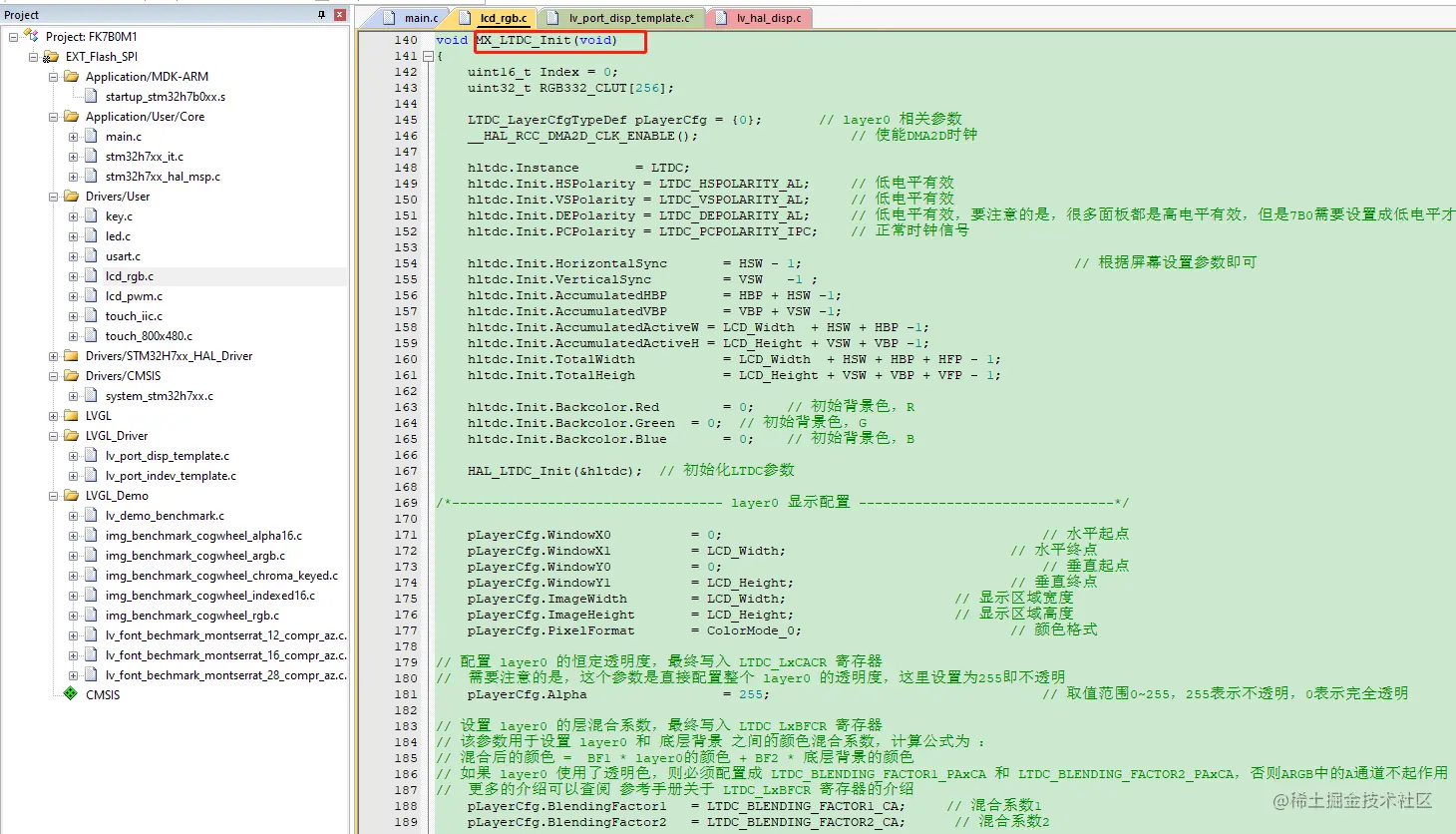The width and height of the screenshot is (1456, 834).
Task: Select lv_font_bechmark_montserrat_28_compr_az.c in tree
Action: (225, 675)
